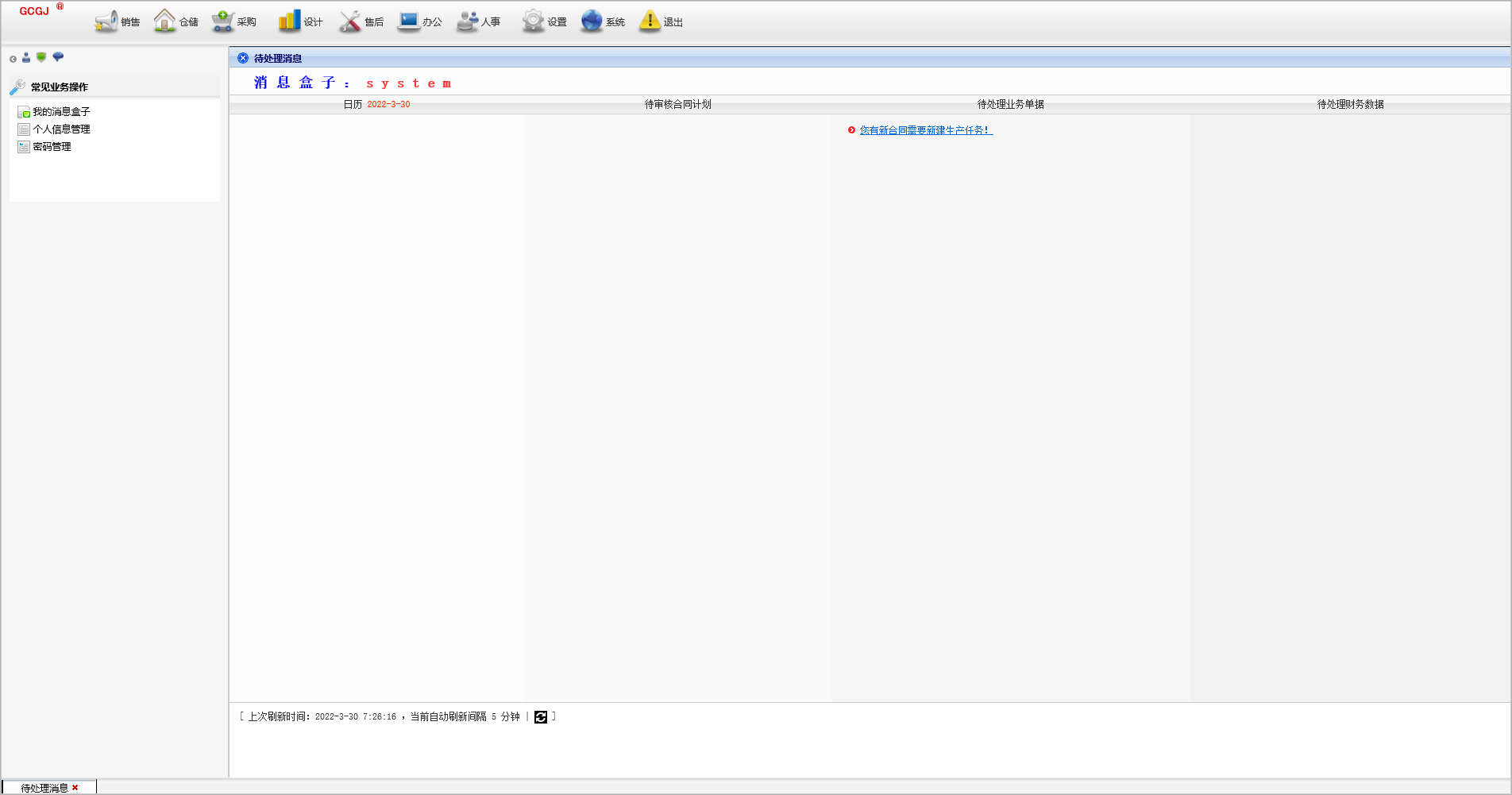The image size is (1512, 795).
Task: Click the blue chat bubble sidebar icon
Action: pos(58,57)
